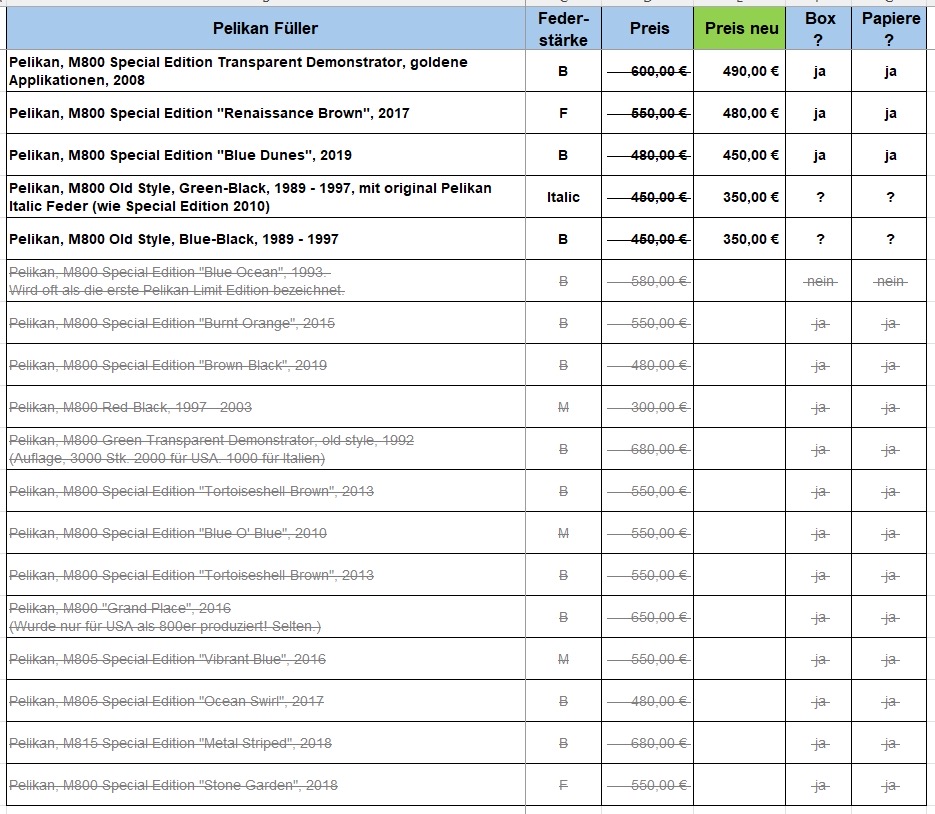Click the 'Green Transparent Demonstrator' 1992 cell

click(266, 449)
